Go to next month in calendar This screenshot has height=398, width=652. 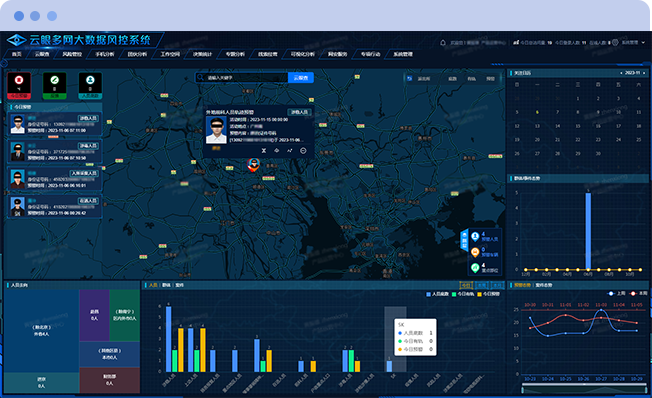click(x=644, y=73)
